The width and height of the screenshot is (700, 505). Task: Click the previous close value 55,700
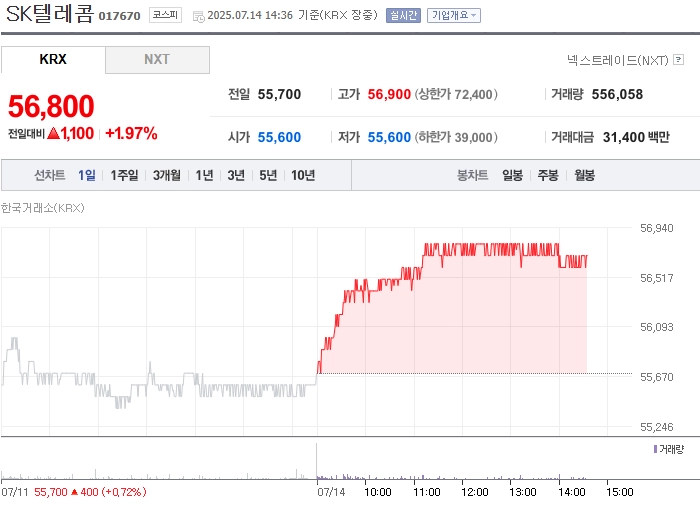(279, 94)
